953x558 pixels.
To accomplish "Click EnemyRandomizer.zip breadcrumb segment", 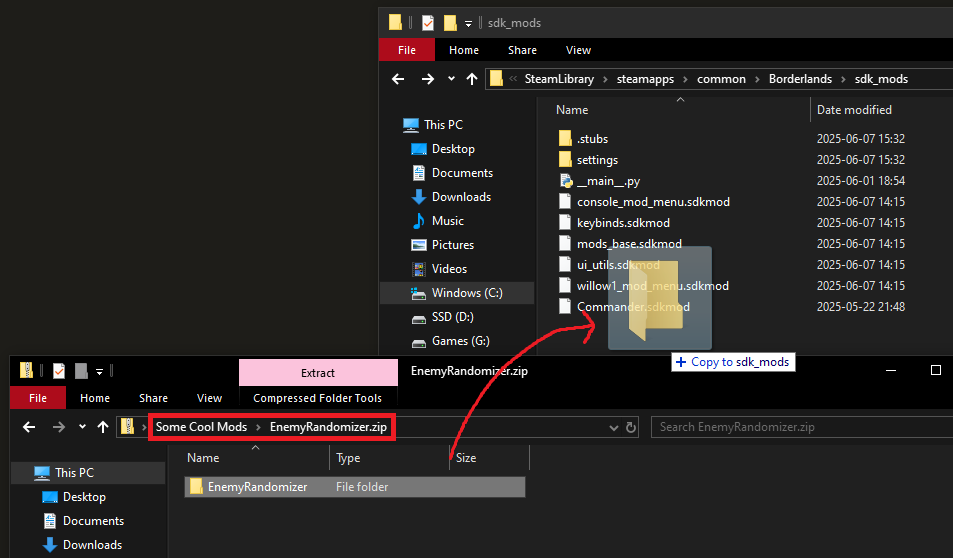I will (328, 427).
